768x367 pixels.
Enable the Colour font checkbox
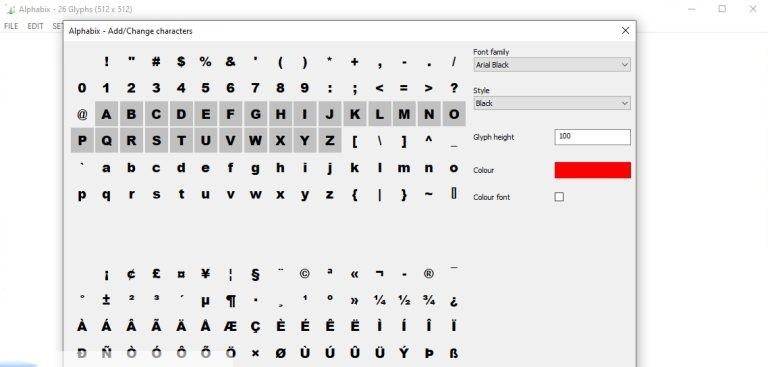click(x=559, y=197)
